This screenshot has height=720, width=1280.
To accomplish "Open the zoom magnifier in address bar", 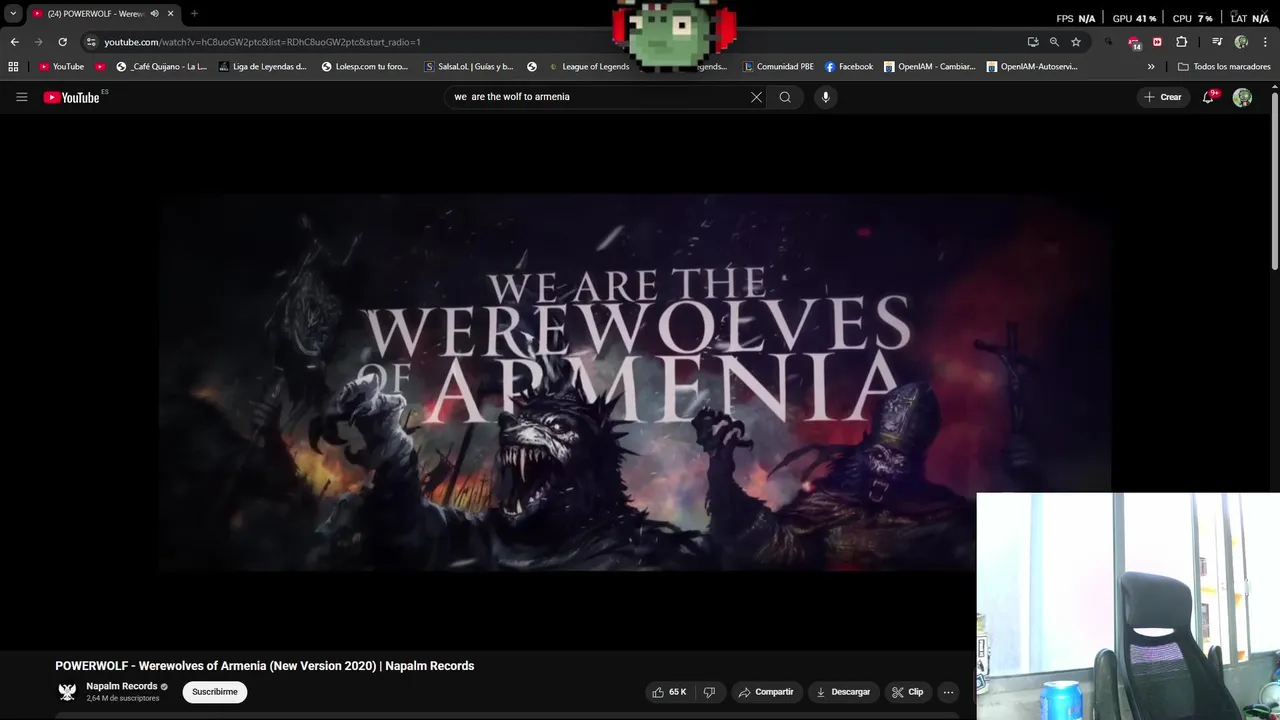I will click(x=1054, y=42).
